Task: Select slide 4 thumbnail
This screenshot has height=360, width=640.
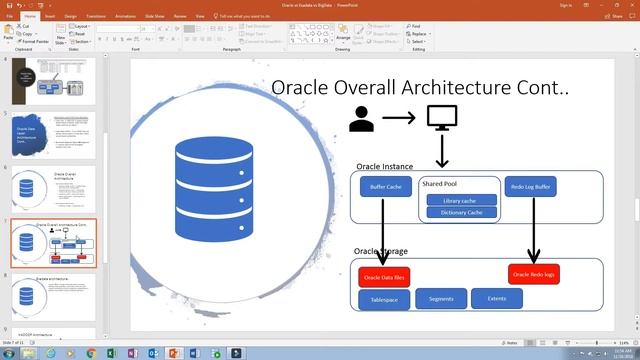Action: (53, 81)
